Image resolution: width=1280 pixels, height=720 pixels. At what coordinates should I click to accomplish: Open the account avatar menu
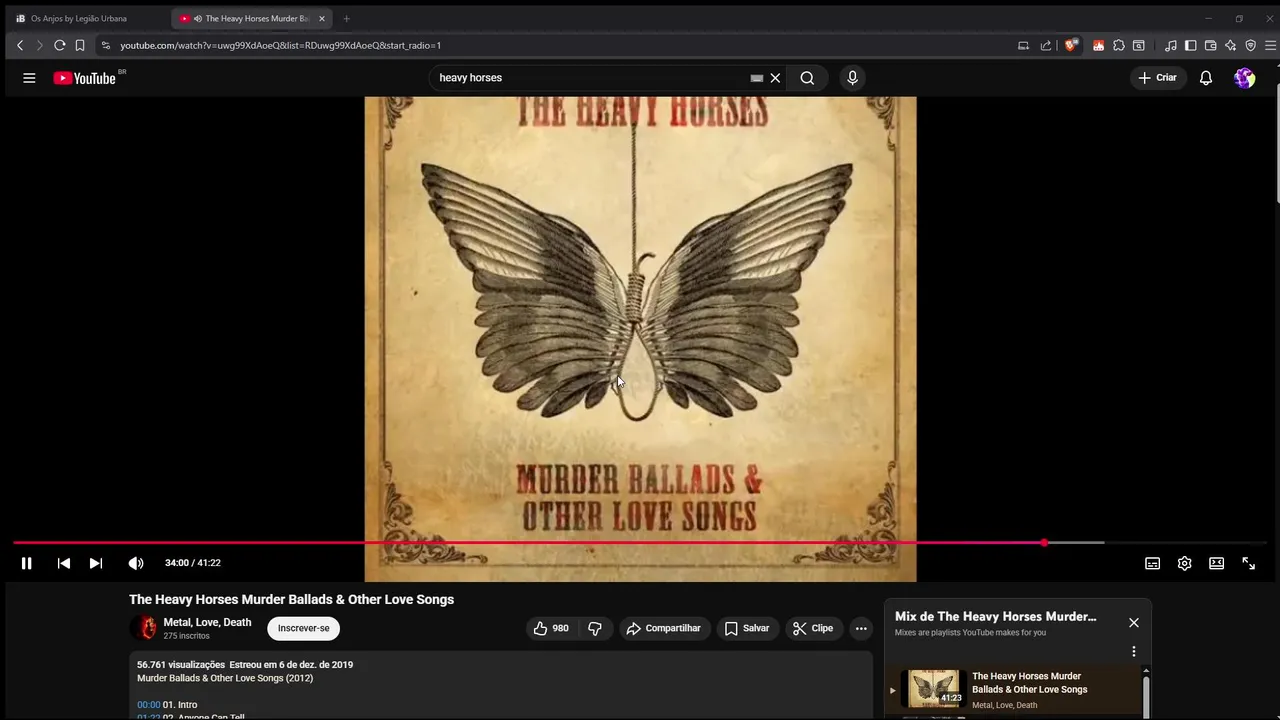tap(1244, 78)
